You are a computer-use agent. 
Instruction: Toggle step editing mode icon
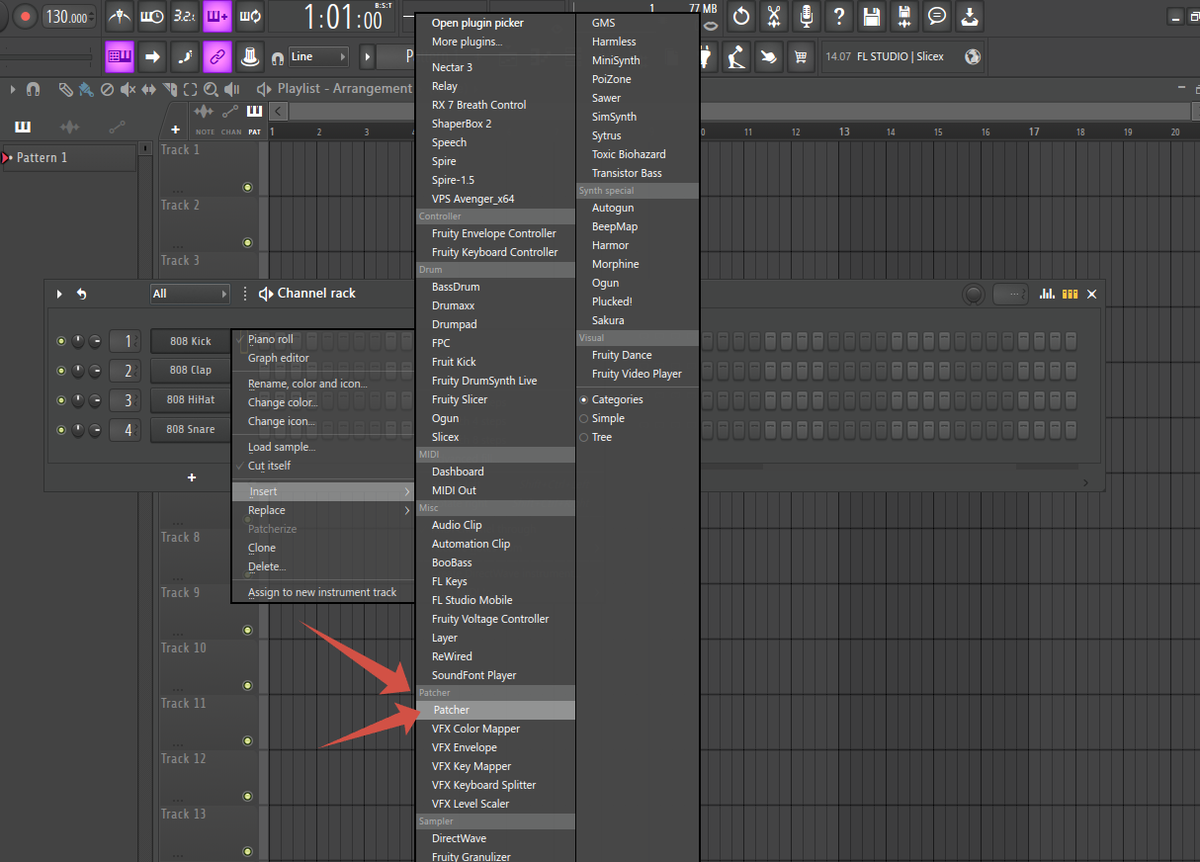[x=184, y=57]
